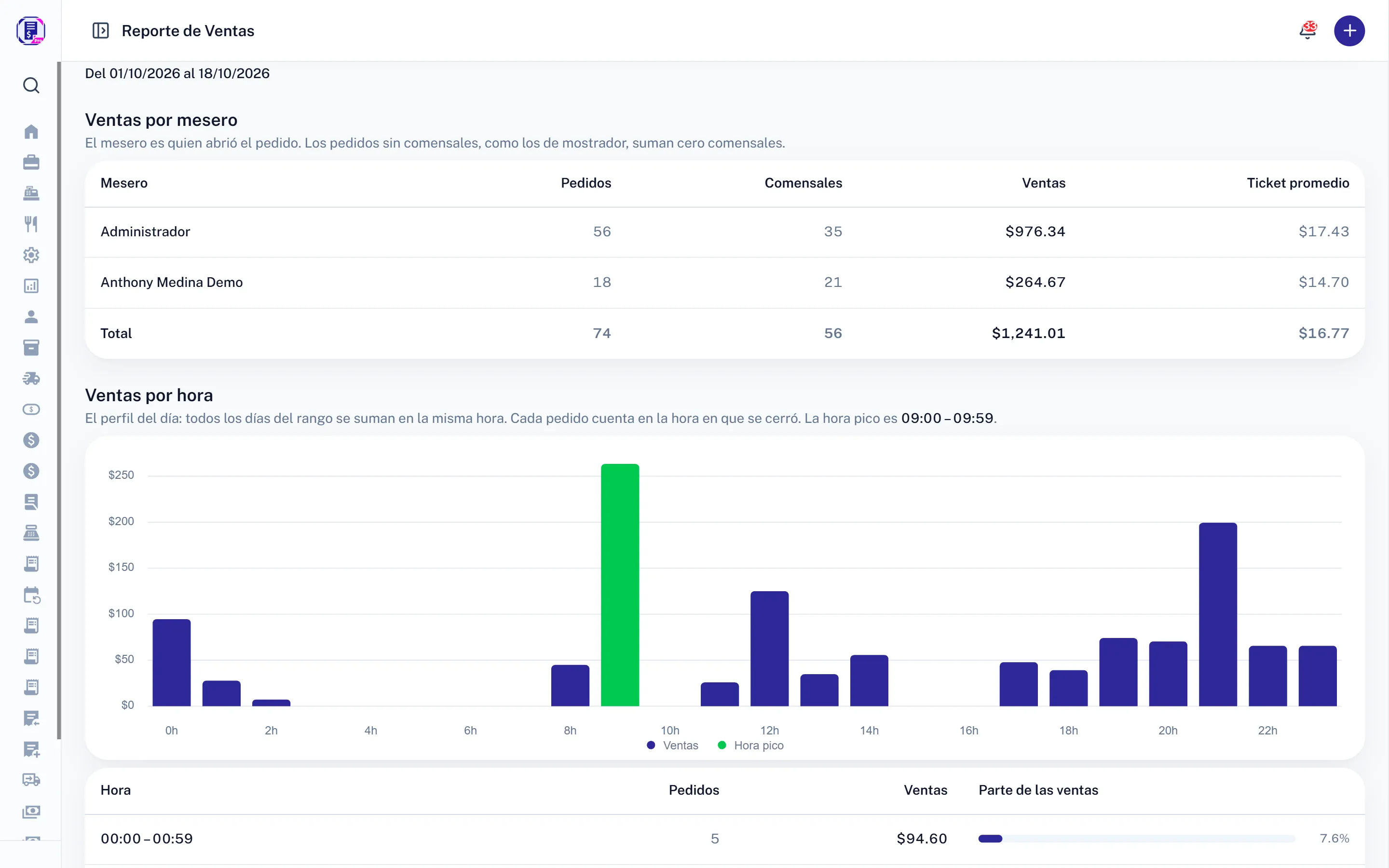Open the receipt with plus sign icon
This screenshot has width=1389, height=868.
pos(31,749)
